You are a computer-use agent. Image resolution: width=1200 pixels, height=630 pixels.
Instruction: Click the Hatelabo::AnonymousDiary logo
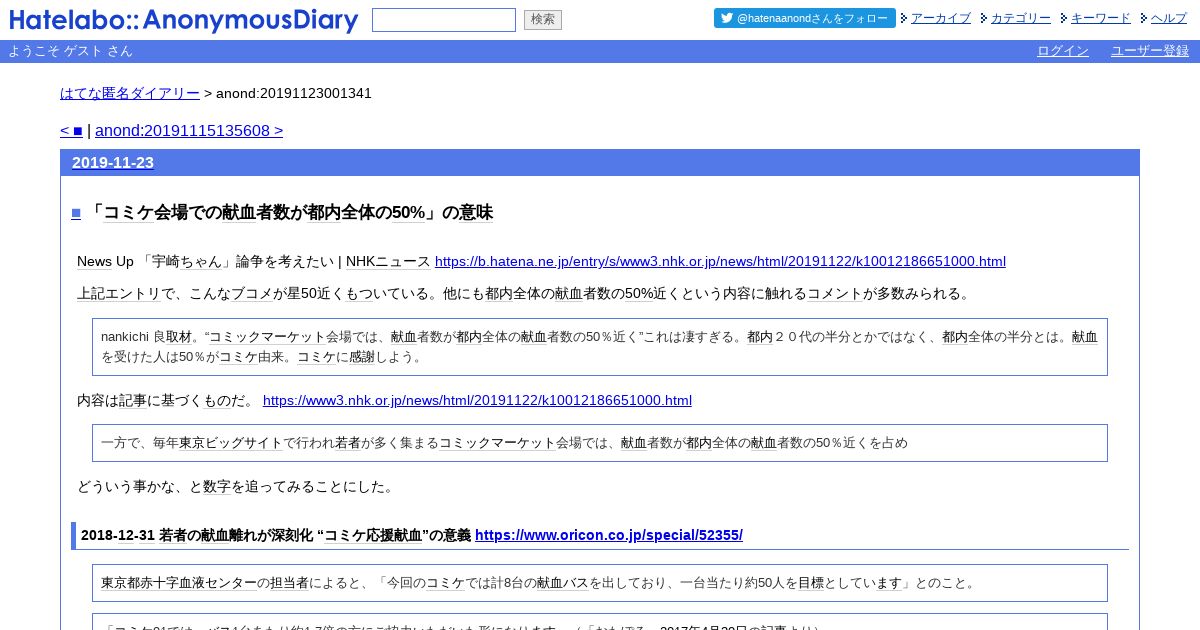coord(183,20)
